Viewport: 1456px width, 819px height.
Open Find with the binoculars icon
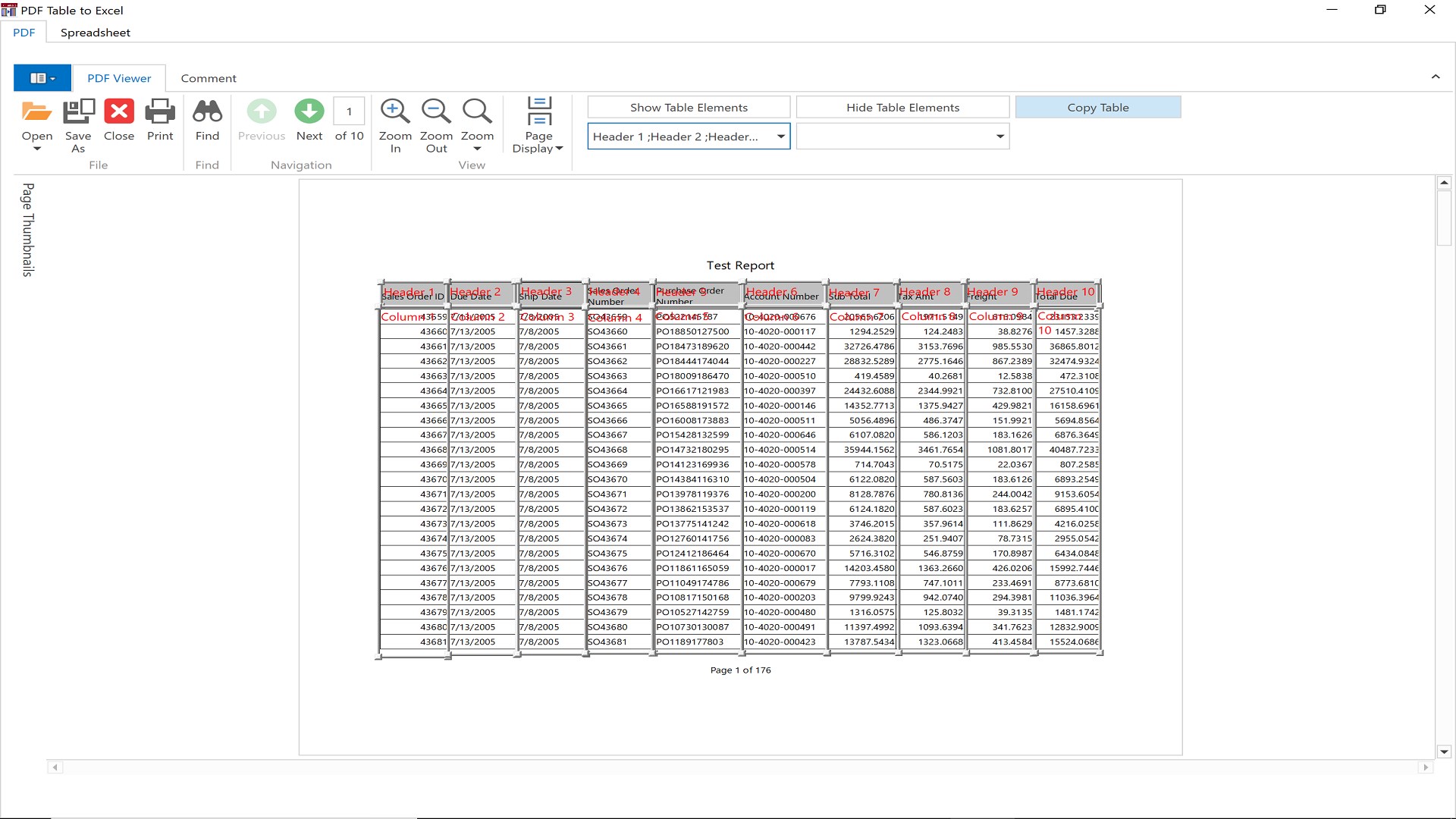(x=207, y=112)
